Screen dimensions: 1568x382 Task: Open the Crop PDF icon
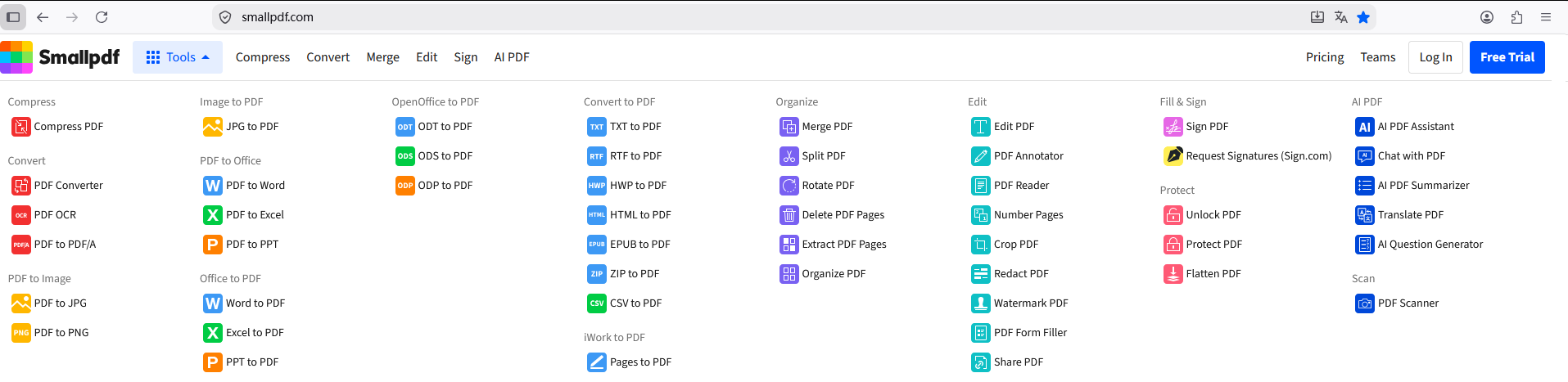(x=980, y=245)
